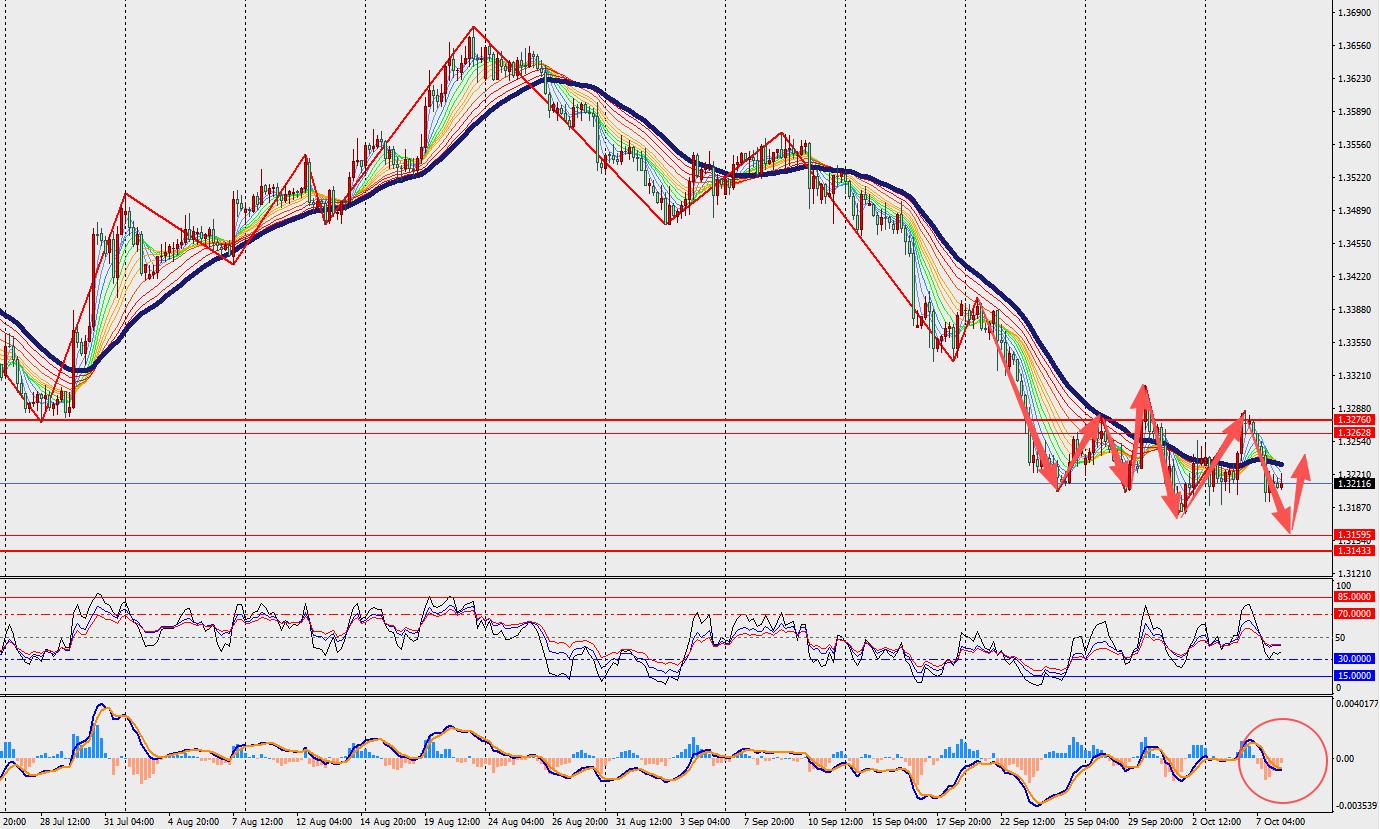Click the 10 Sep 12:00 time label
The width and height of the screenshot is (1380, 829).
tap(834, 821)
